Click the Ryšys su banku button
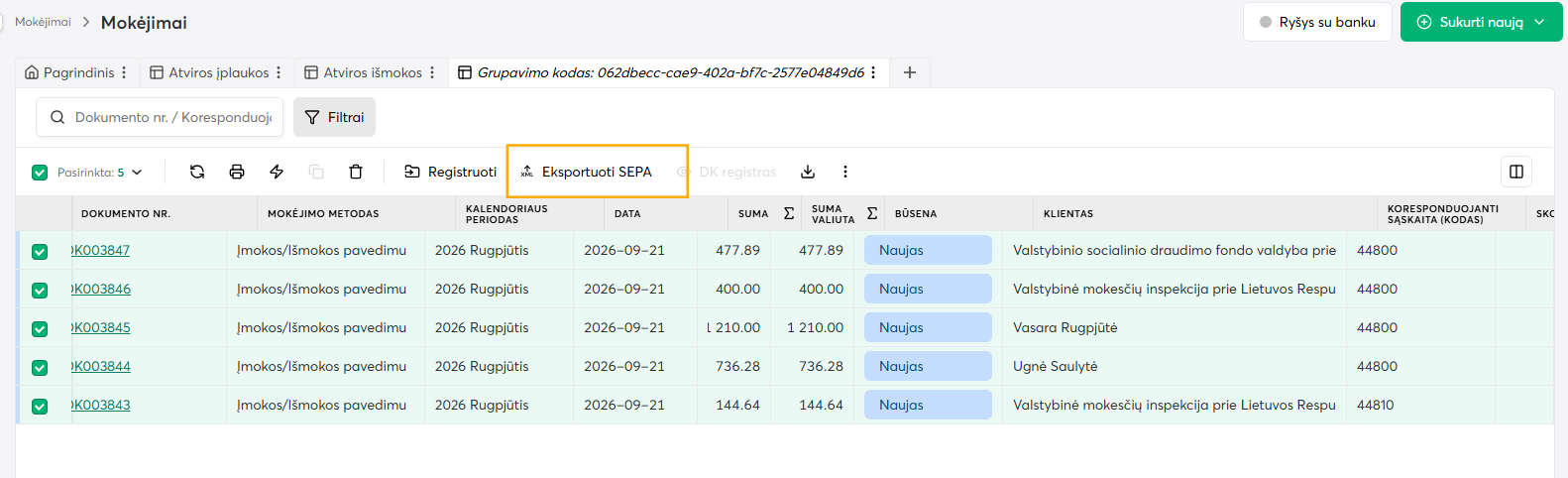1568x478 pixels. coord(1317,22)
